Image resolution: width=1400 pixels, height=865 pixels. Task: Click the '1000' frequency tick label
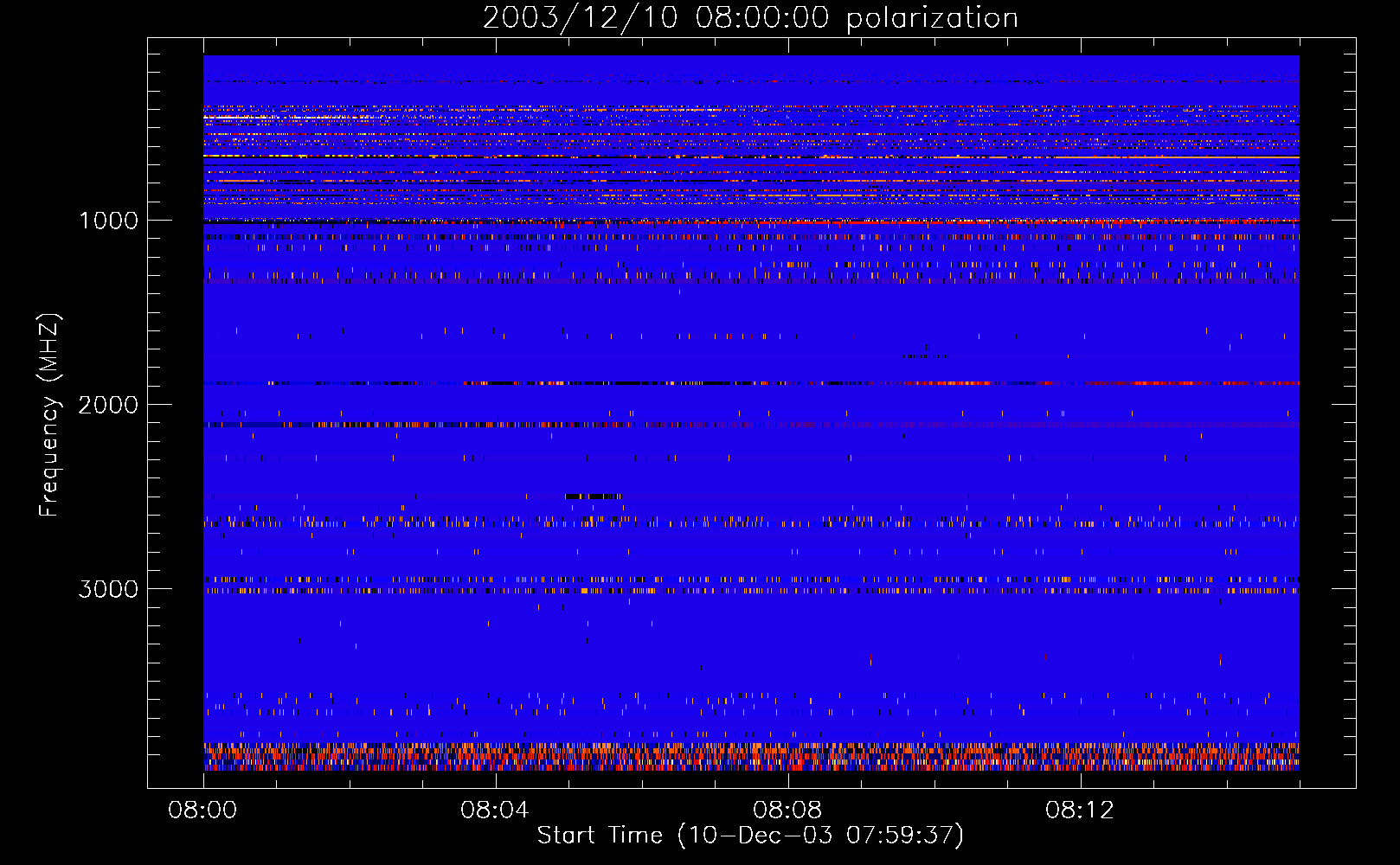point(108,221)
